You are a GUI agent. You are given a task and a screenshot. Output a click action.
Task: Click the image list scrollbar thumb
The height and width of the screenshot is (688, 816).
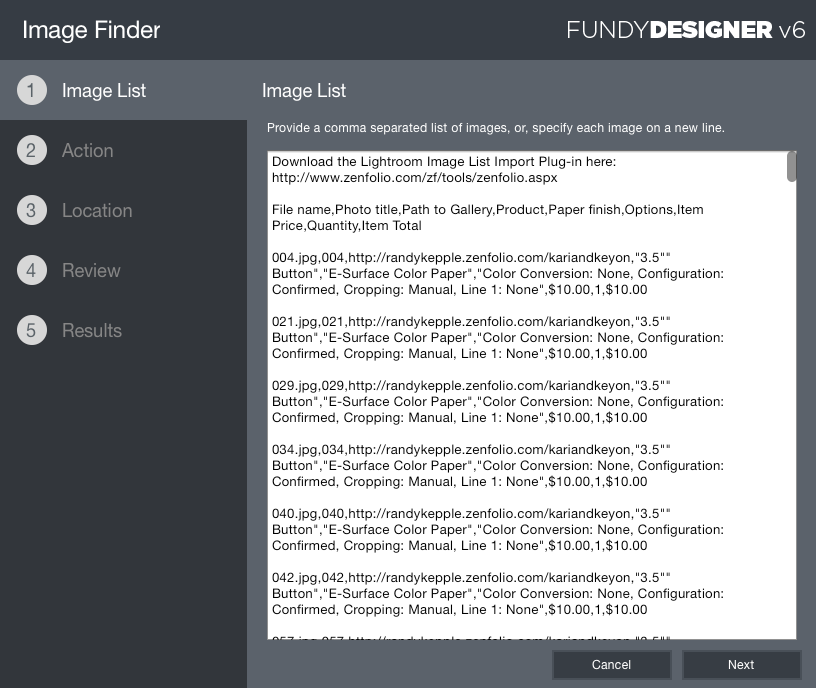(792, 167)
